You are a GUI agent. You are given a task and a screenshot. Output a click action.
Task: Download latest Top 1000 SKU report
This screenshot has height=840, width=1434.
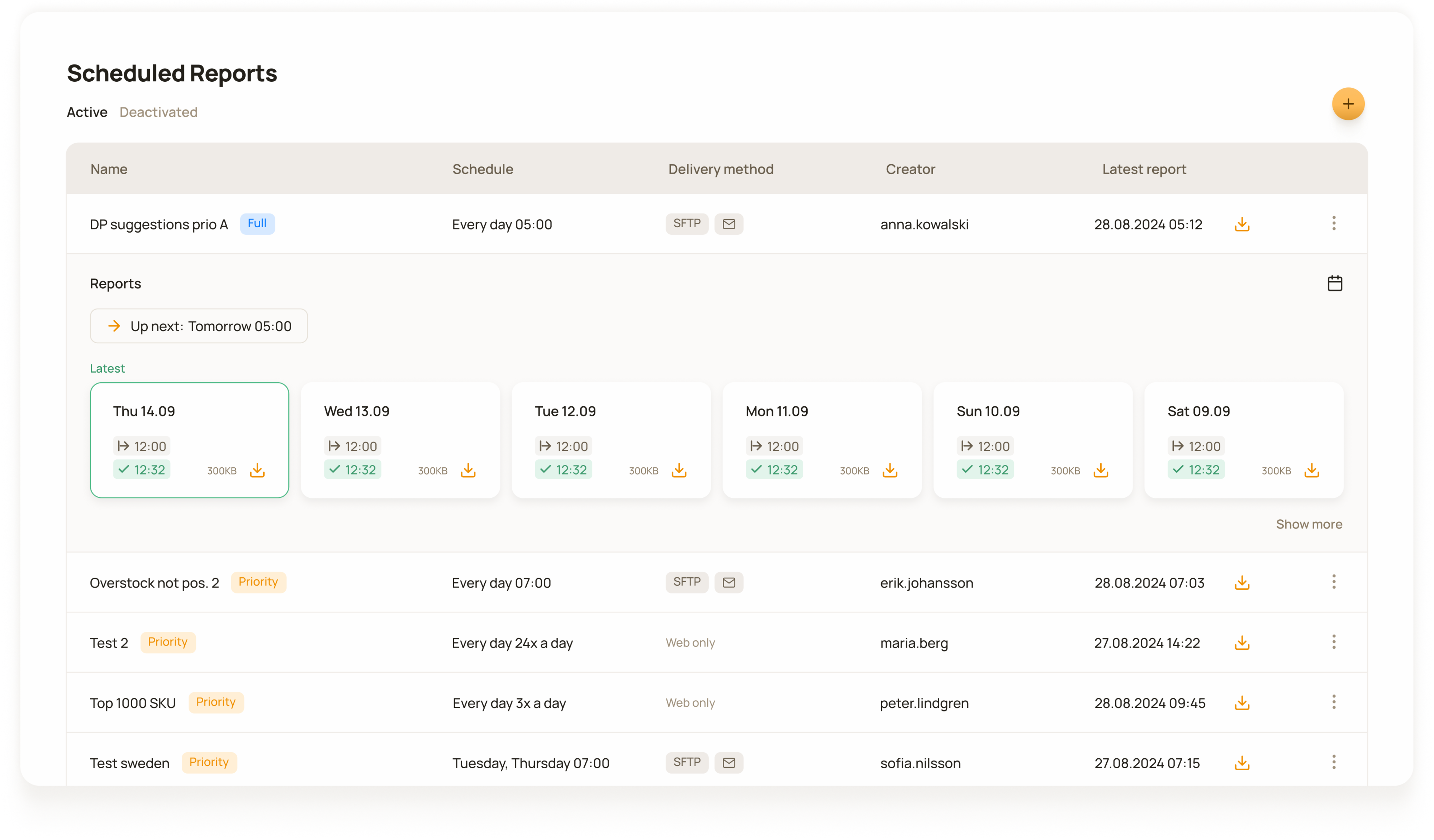tap(1241, 703)
